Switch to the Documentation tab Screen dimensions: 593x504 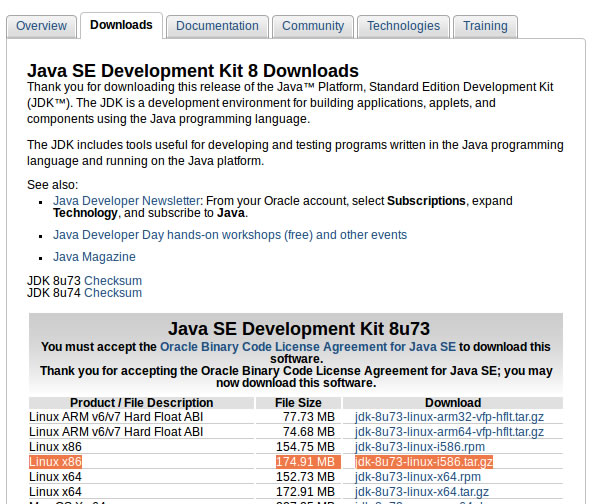(x=217, y=26)
